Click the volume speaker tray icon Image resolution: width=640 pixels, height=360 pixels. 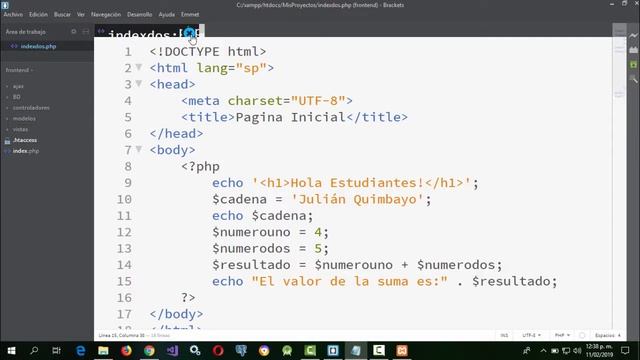point(577,351)
